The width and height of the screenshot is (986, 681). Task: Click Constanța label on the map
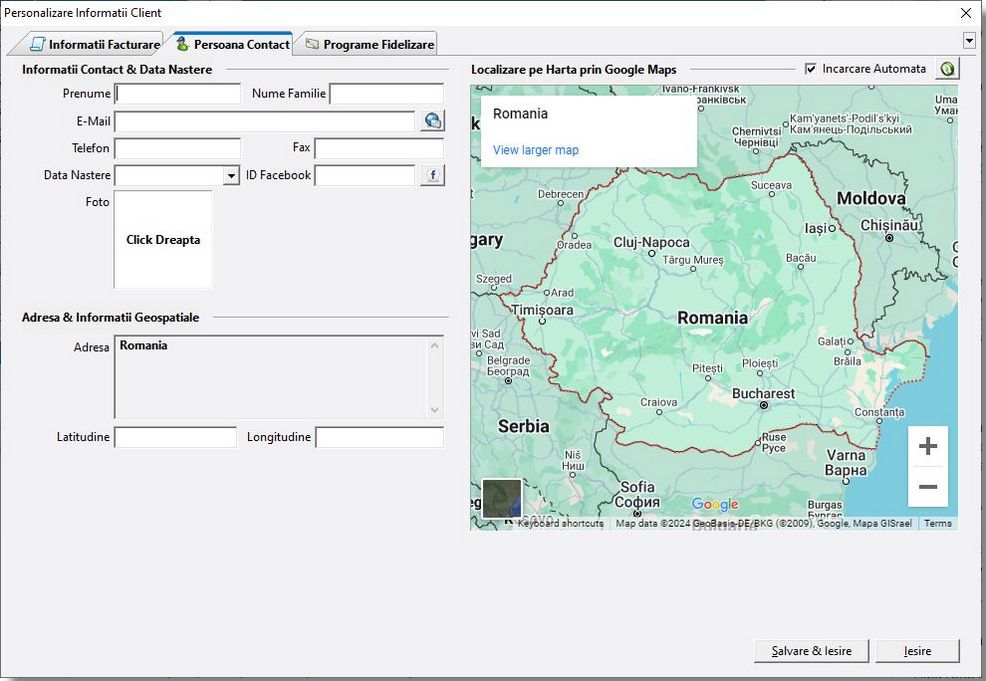pyautogui.click(x=879, y=412)
